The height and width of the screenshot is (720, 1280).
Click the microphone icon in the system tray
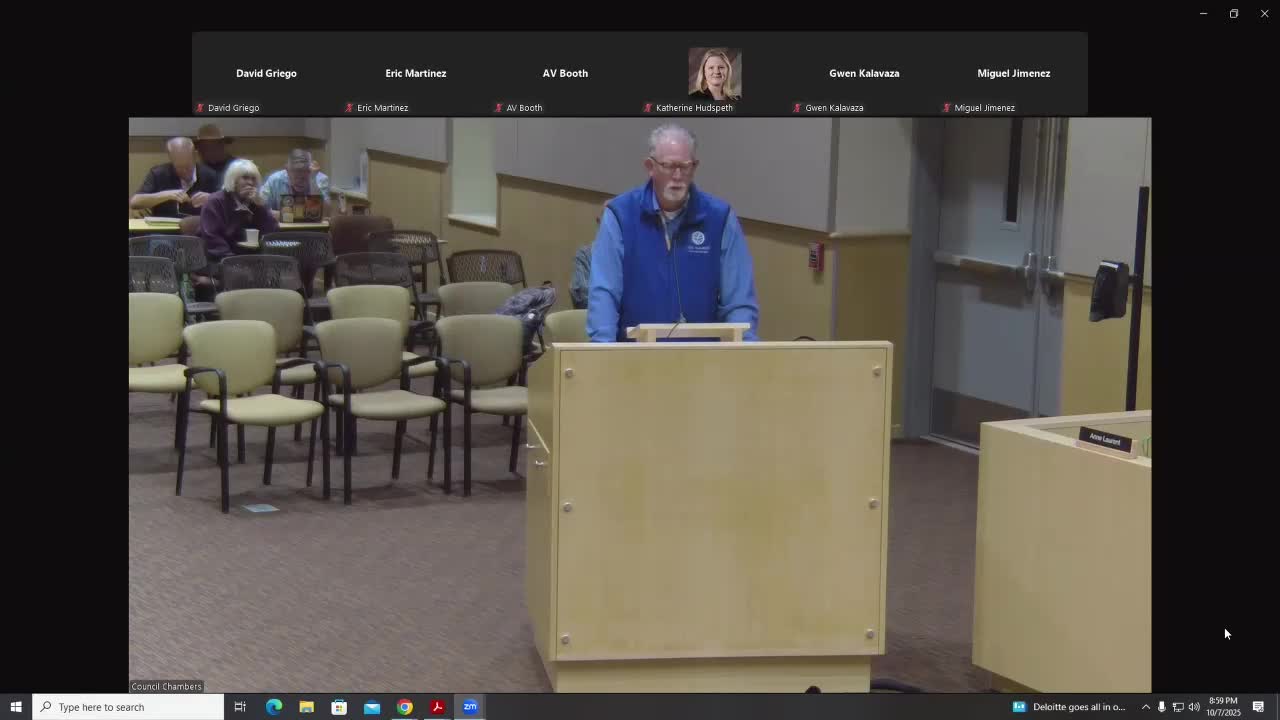(1161, 707)
